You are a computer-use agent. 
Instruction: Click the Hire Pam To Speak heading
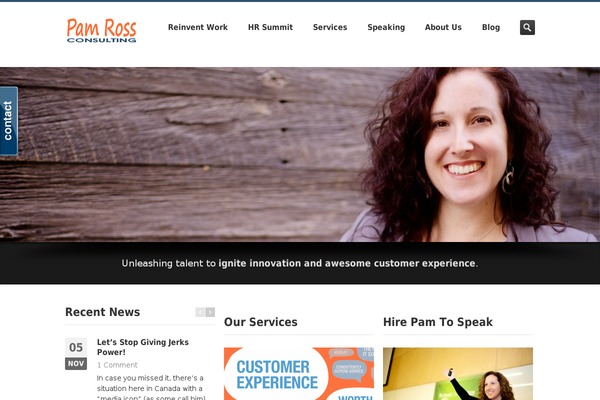[438, 322]
